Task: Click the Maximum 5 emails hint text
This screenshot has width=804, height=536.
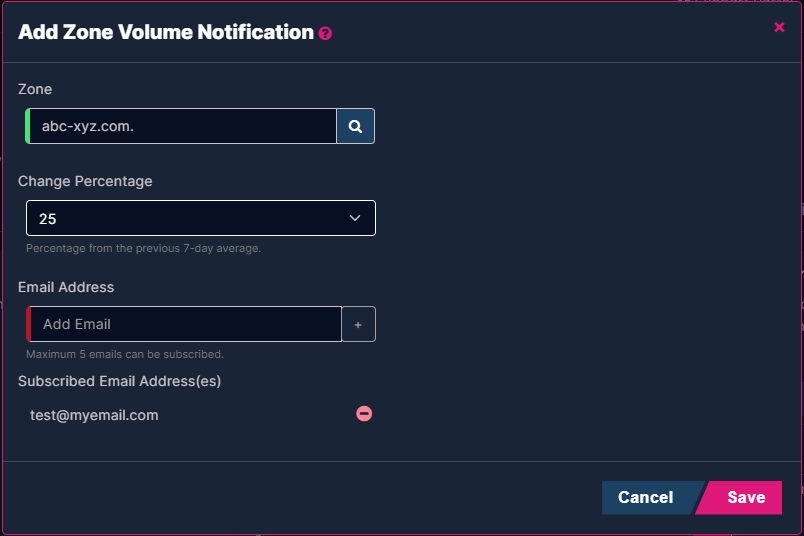Action: [125, 354]
